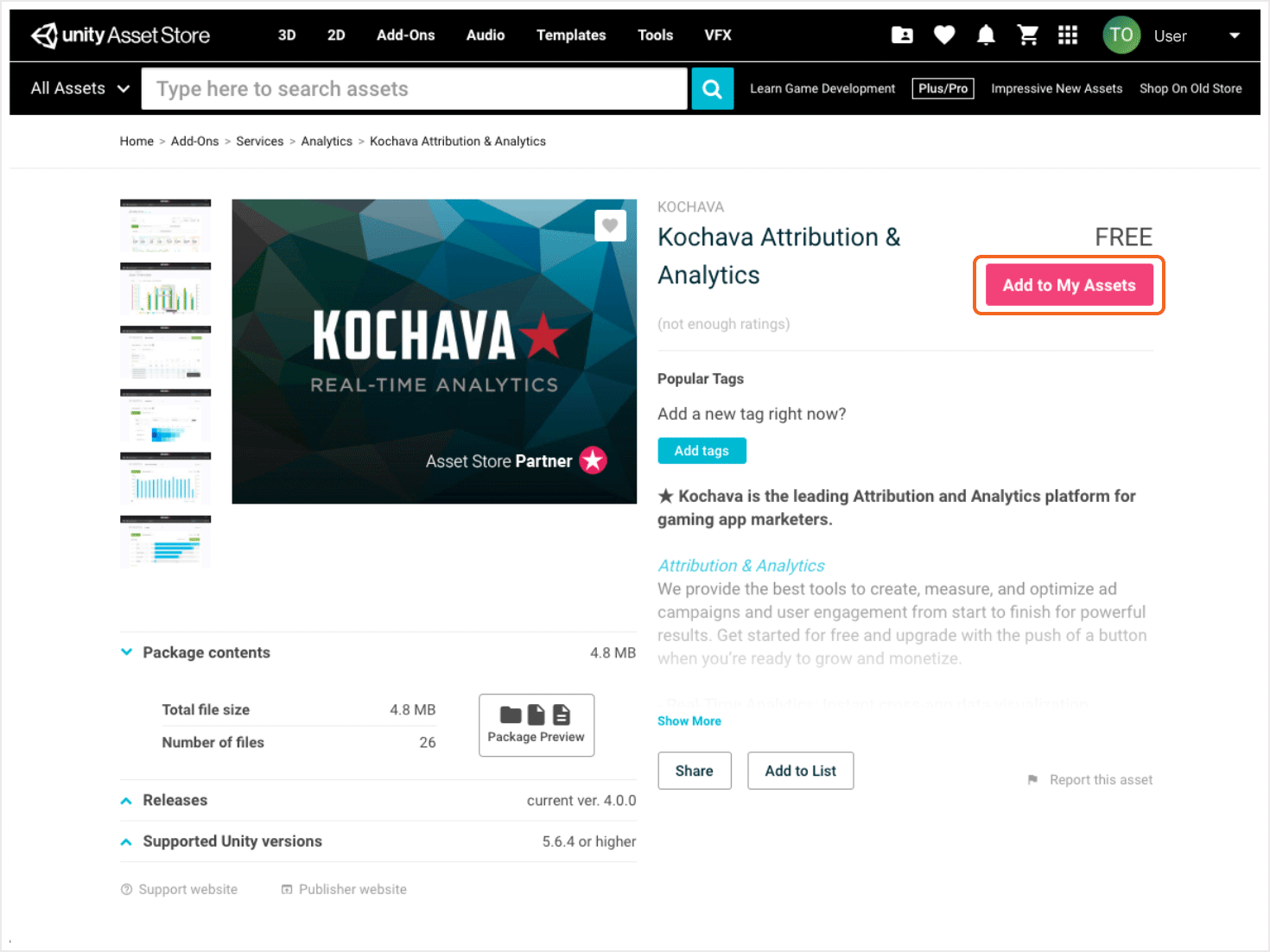Open the wishlist heart icon in header
Image resolution: width=1270 pixels, height=952 pixels.
944,35
